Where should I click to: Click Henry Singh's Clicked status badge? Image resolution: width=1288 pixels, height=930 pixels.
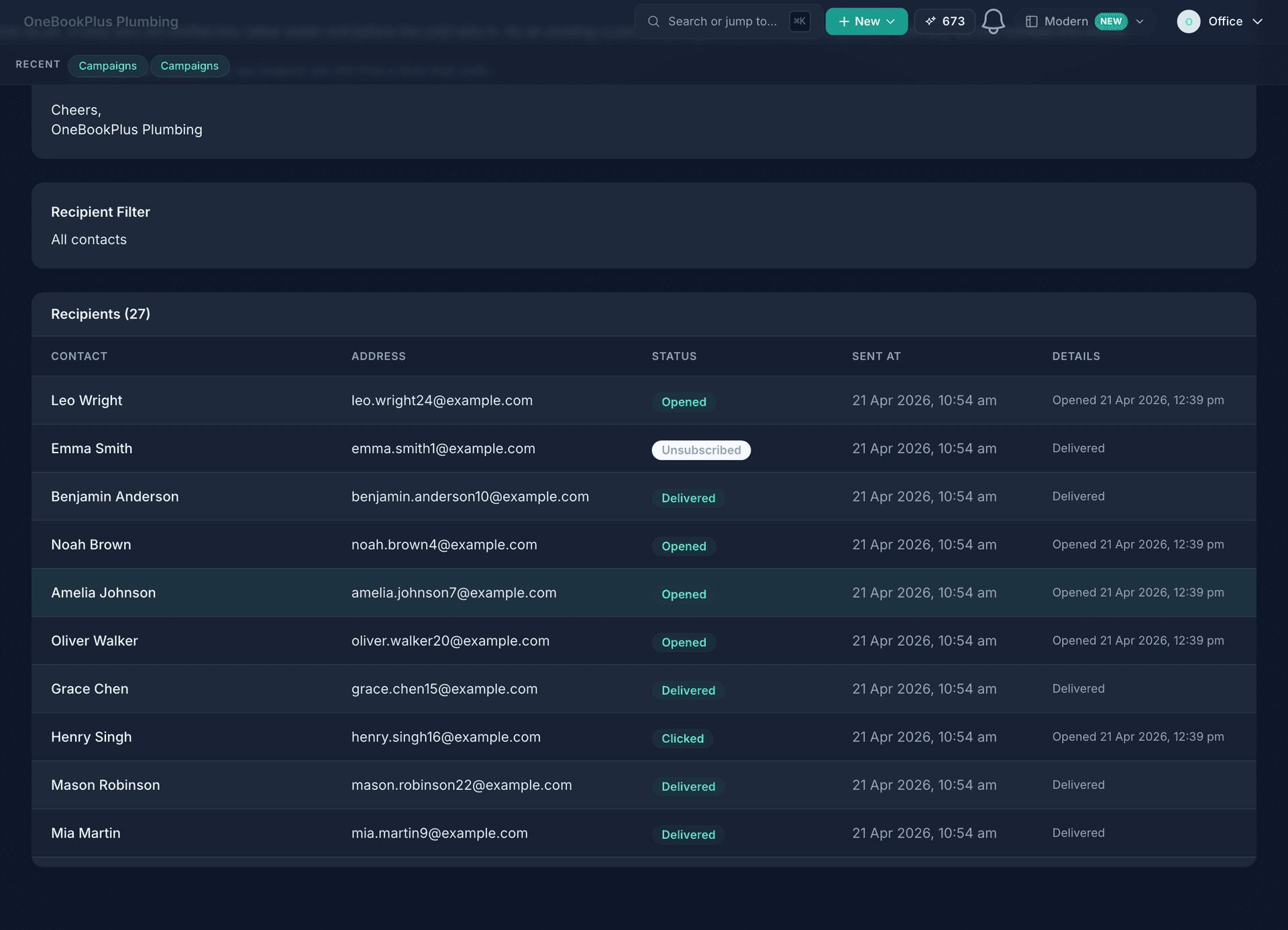pyautogui.click(x=682, y=738)
